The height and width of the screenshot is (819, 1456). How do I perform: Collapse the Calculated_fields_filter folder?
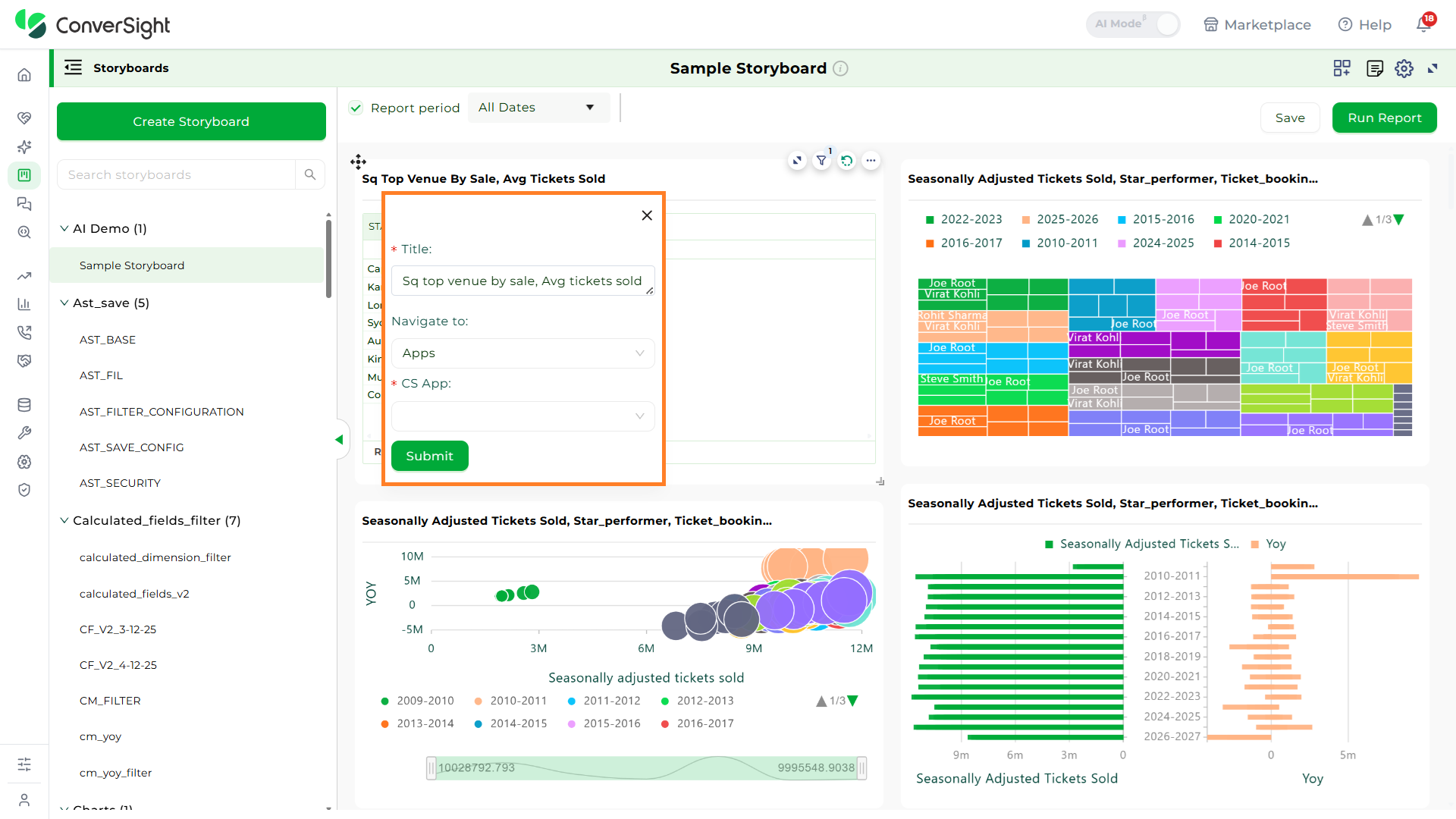[64, 520]
